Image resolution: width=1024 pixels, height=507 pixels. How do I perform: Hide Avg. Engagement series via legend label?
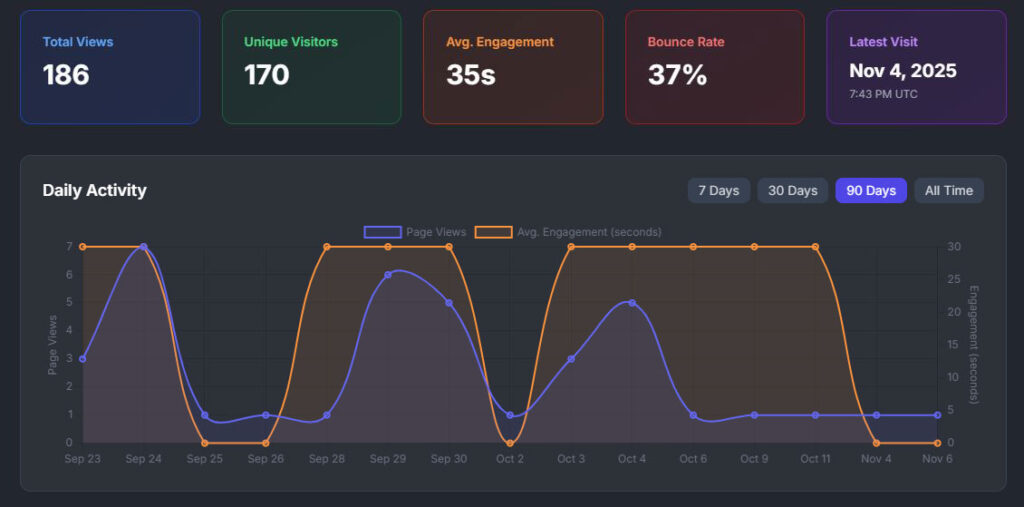(x=588, y=232)
